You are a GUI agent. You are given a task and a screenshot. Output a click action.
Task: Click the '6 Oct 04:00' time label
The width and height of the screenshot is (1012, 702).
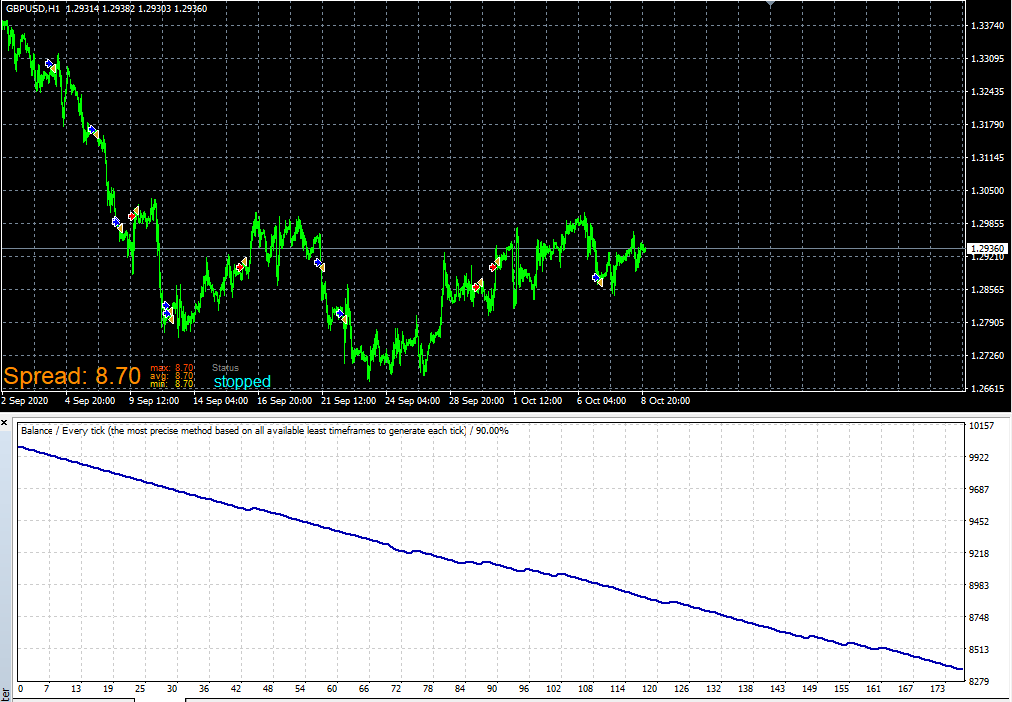pos(601,401)
